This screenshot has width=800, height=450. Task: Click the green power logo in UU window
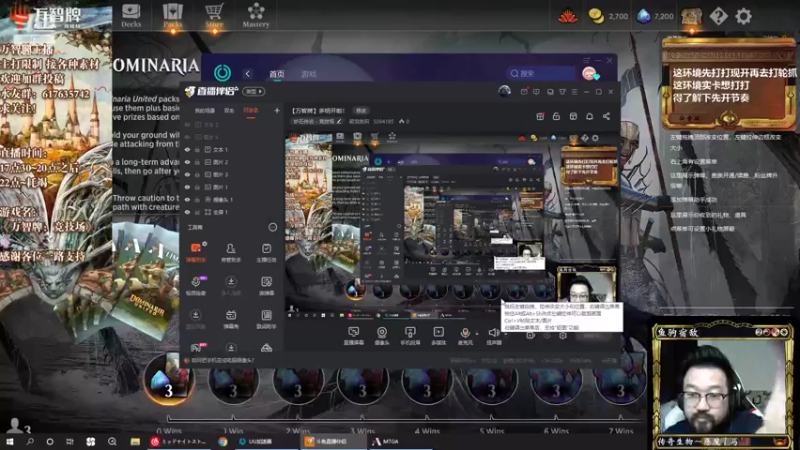tap(222, 73)
